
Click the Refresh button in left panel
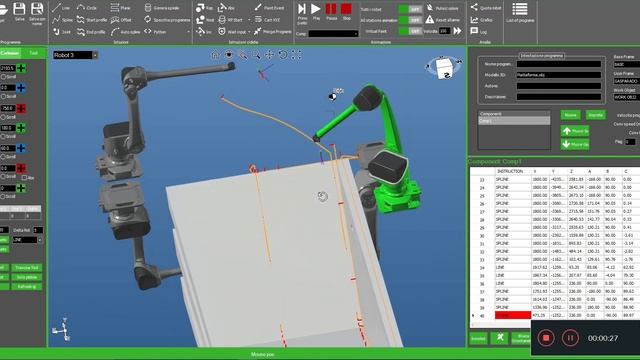(27, 287)
